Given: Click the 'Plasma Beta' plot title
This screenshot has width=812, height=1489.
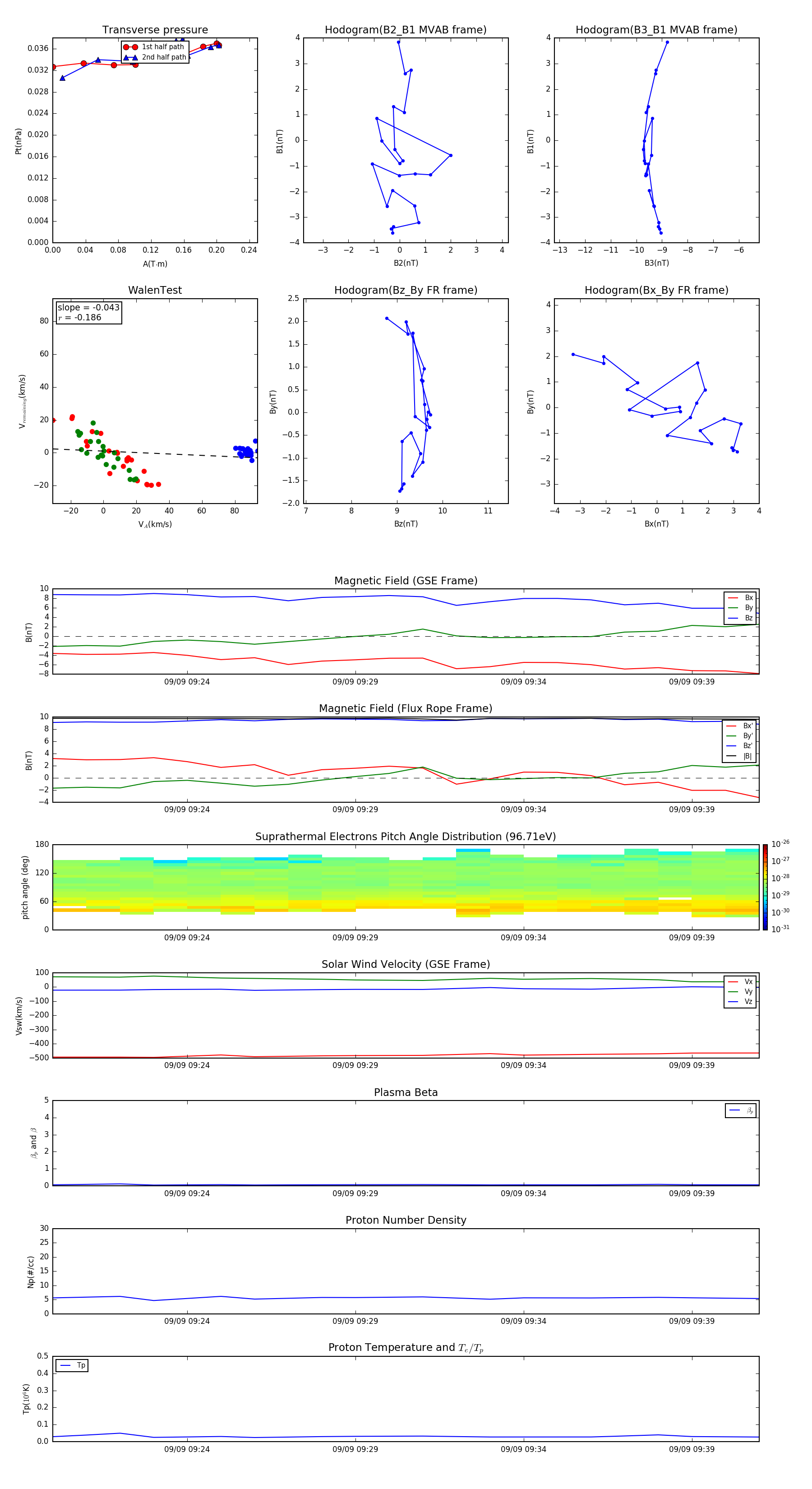Looking at the screenshot, I should click(x=406, y=1092).
